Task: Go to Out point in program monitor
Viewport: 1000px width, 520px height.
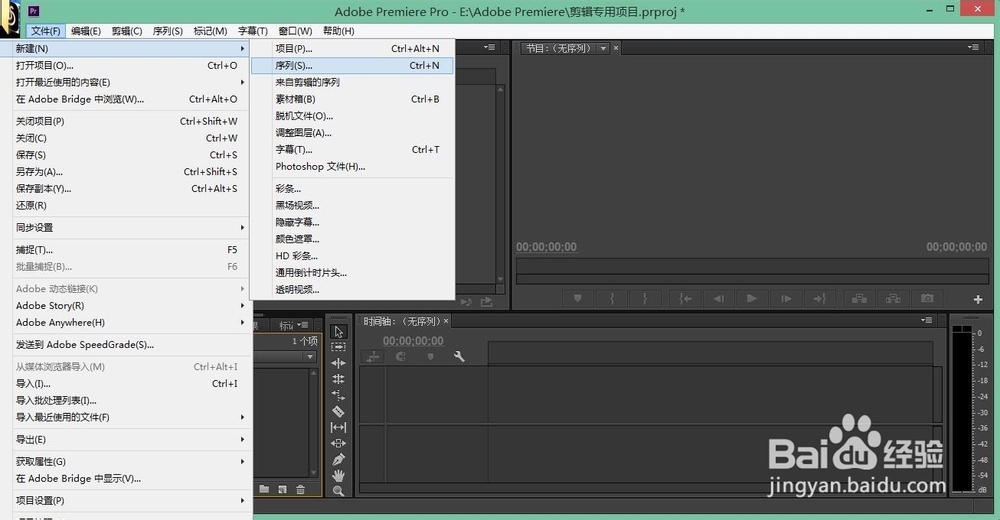Action: point(820,299)
